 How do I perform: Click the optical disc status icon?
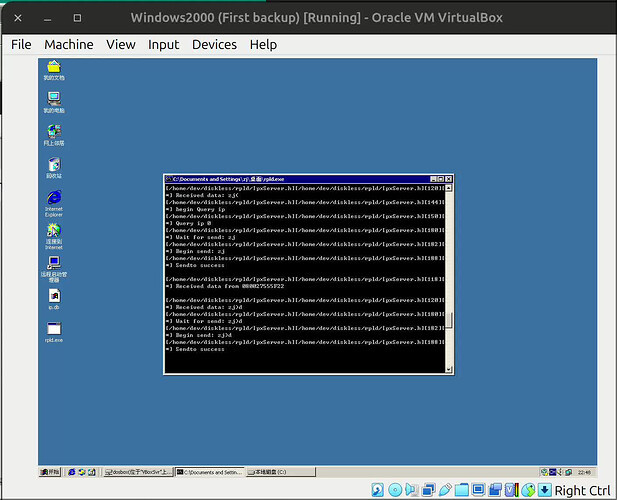(395, 490)
